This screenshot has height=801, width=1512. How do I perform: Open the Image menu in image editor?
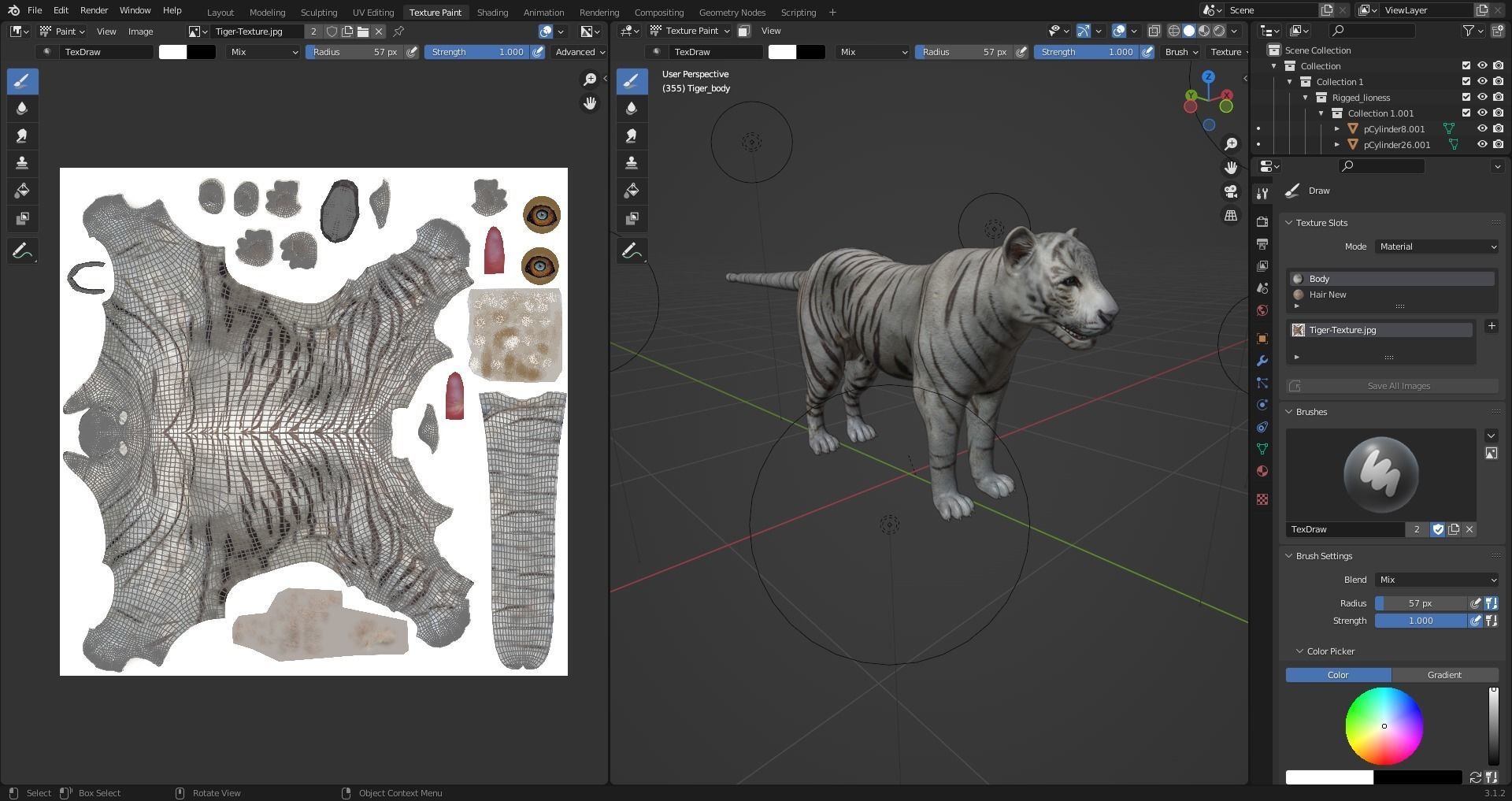[x=140, y=32]
